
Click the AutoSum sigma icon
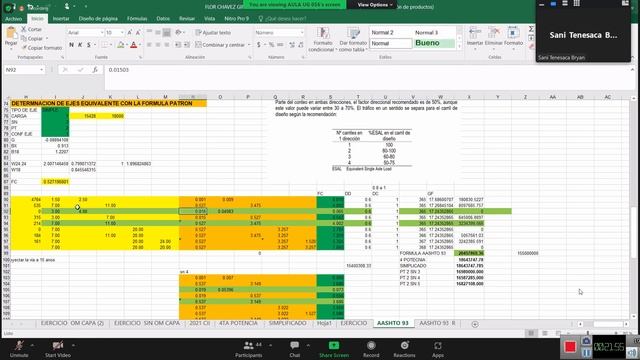pos(531,29)
